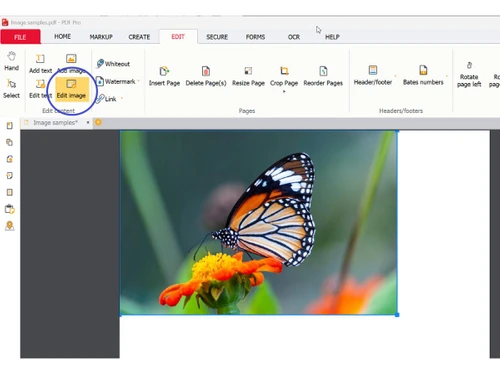Click the orange pin-shaped sidebar icon

(10, 226)
